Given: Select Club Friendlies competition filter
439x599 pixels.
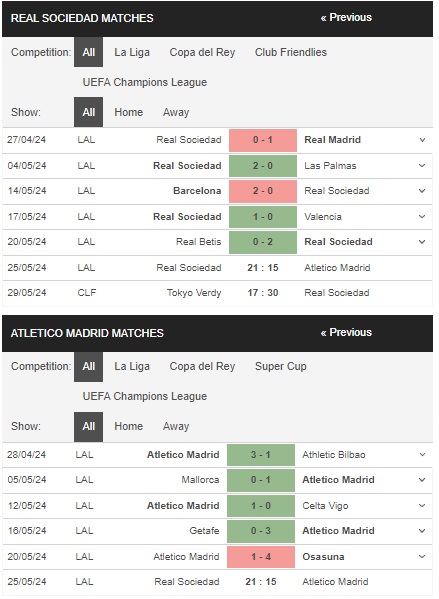Looking at the screenshot, I should [291, 52].
